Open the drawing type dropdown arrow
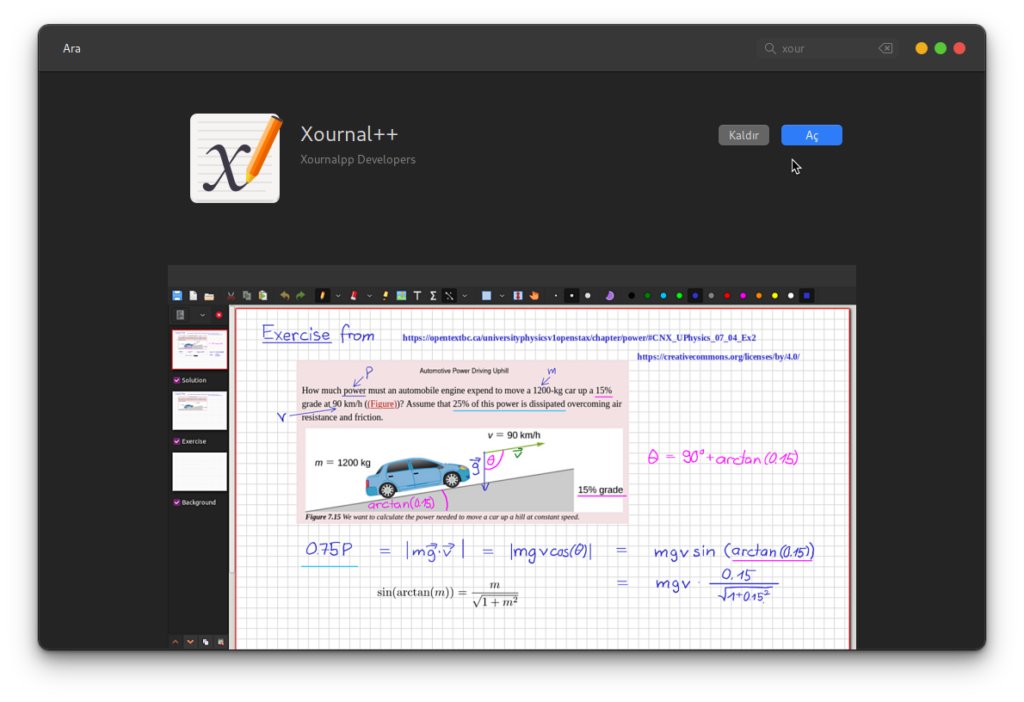This screenshot has width=1024, height=702. coord(465,296)
